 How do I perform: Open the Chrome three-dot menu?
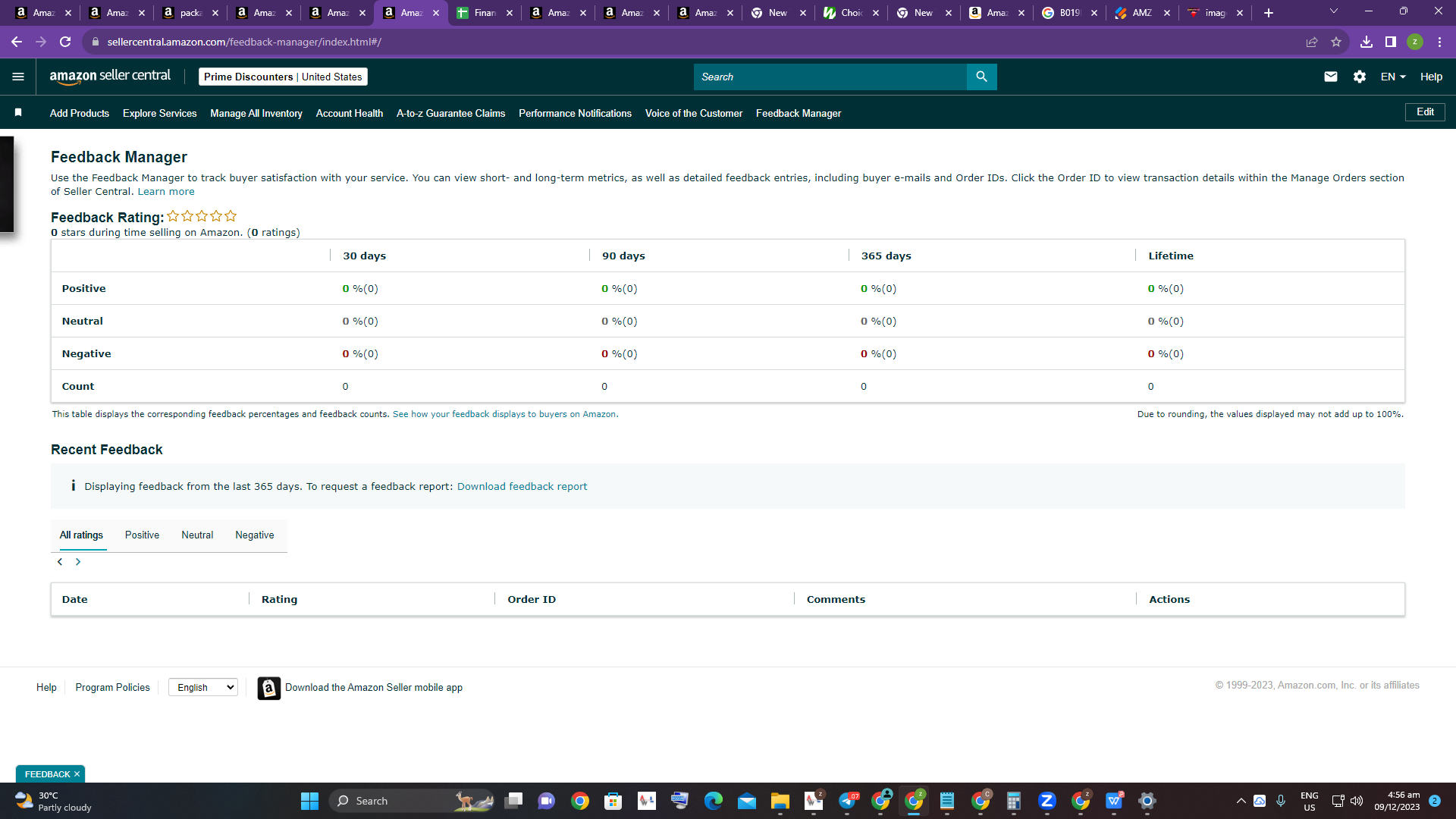pos(1439,42)
